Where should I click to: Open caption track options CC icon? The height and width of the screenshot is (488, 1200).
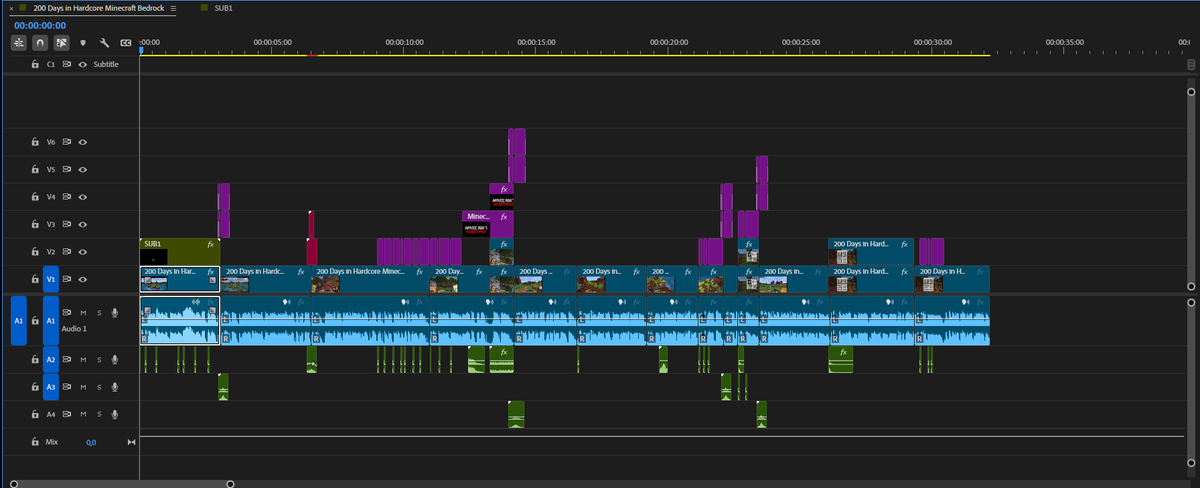tap(125, 43)
